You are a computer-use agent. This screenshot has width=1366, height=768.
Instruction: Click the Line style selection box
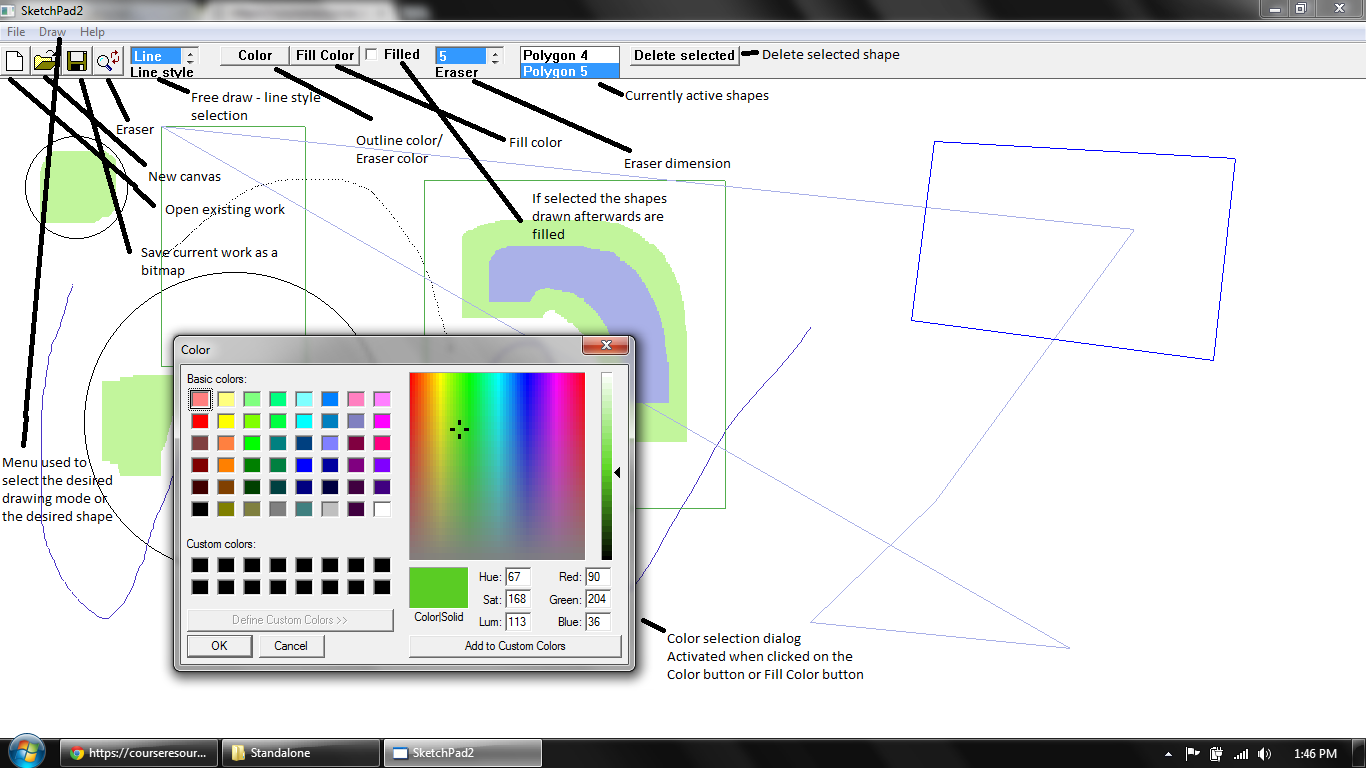(x=156, y=56)
